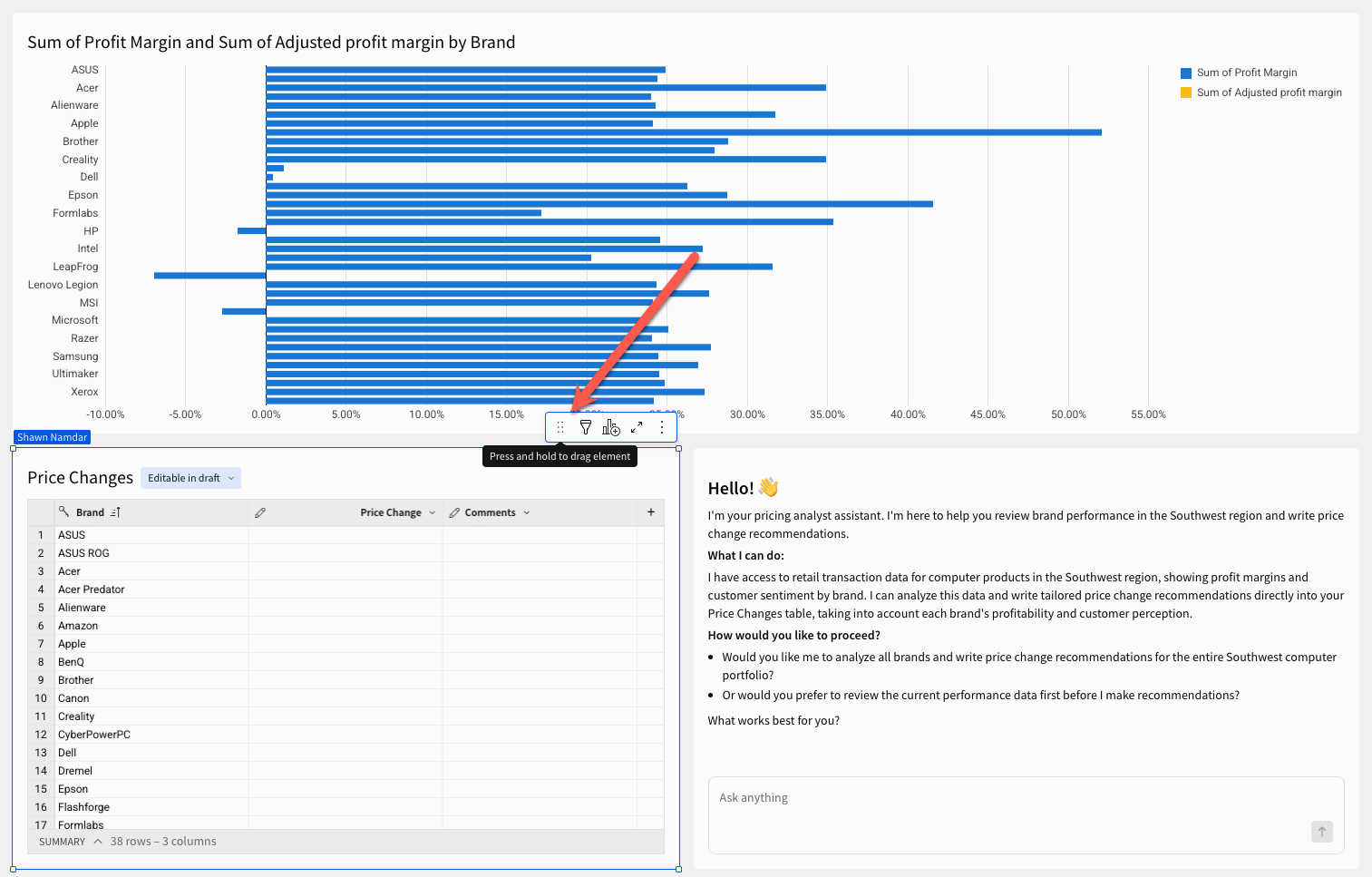1372x877 pixels.
Task: Click the chart title text
Action: (271, 43)
